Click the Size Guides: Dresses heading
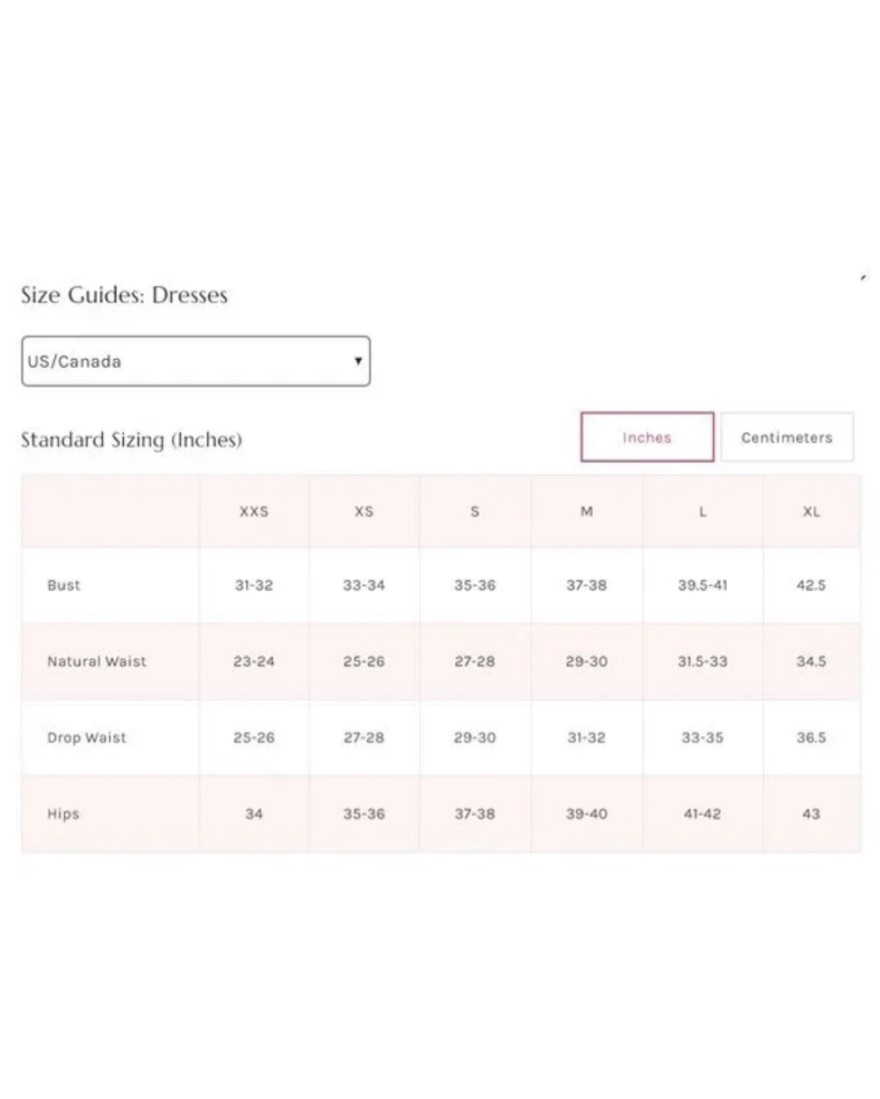This screenshot has height=1099, width=880. point(124,295)
